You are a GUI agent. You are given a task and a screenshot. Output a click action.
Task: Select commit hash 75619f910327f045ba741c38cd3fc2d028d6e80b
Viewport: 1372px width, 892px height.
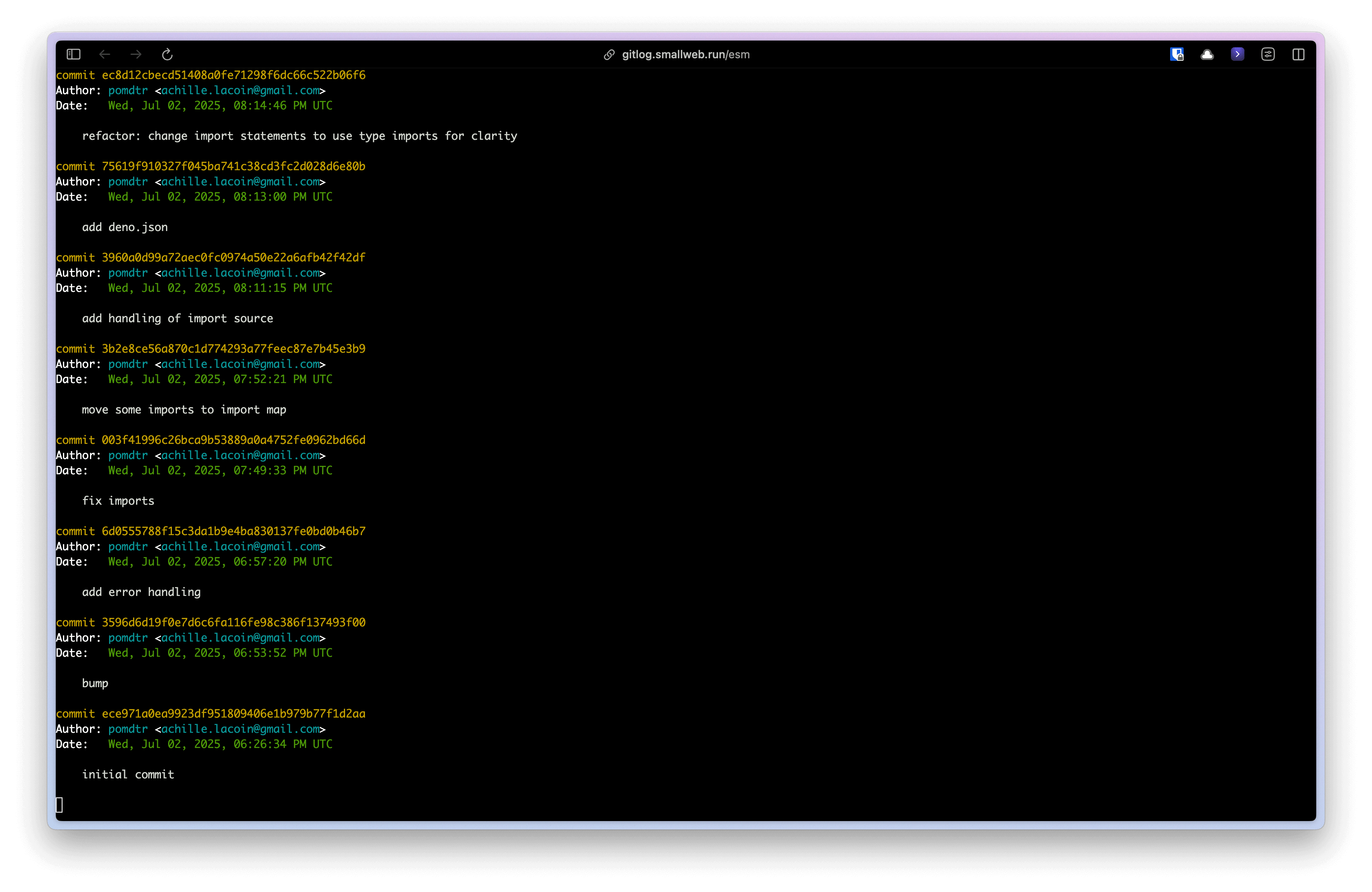coord(234,166)
